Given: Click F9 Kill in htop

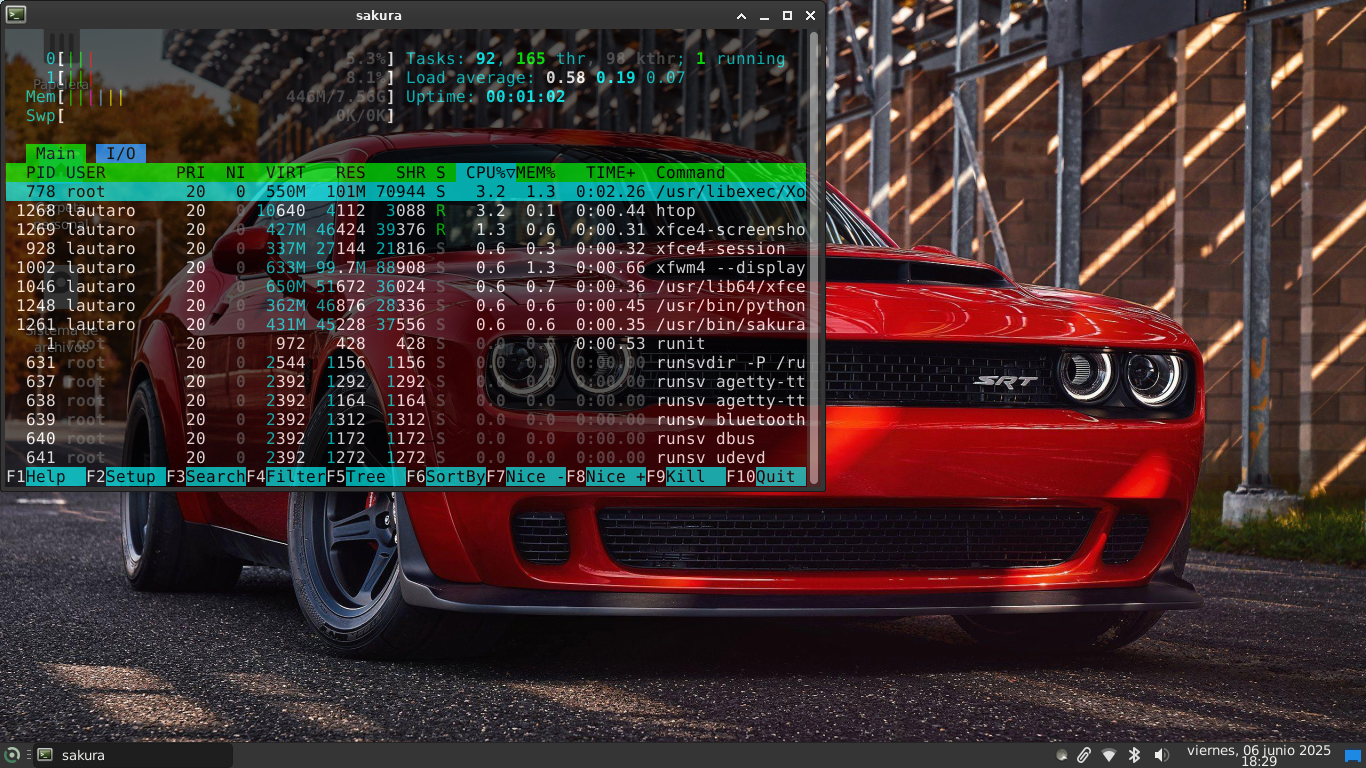Looking at the screenshot, I should coord(686,477).
